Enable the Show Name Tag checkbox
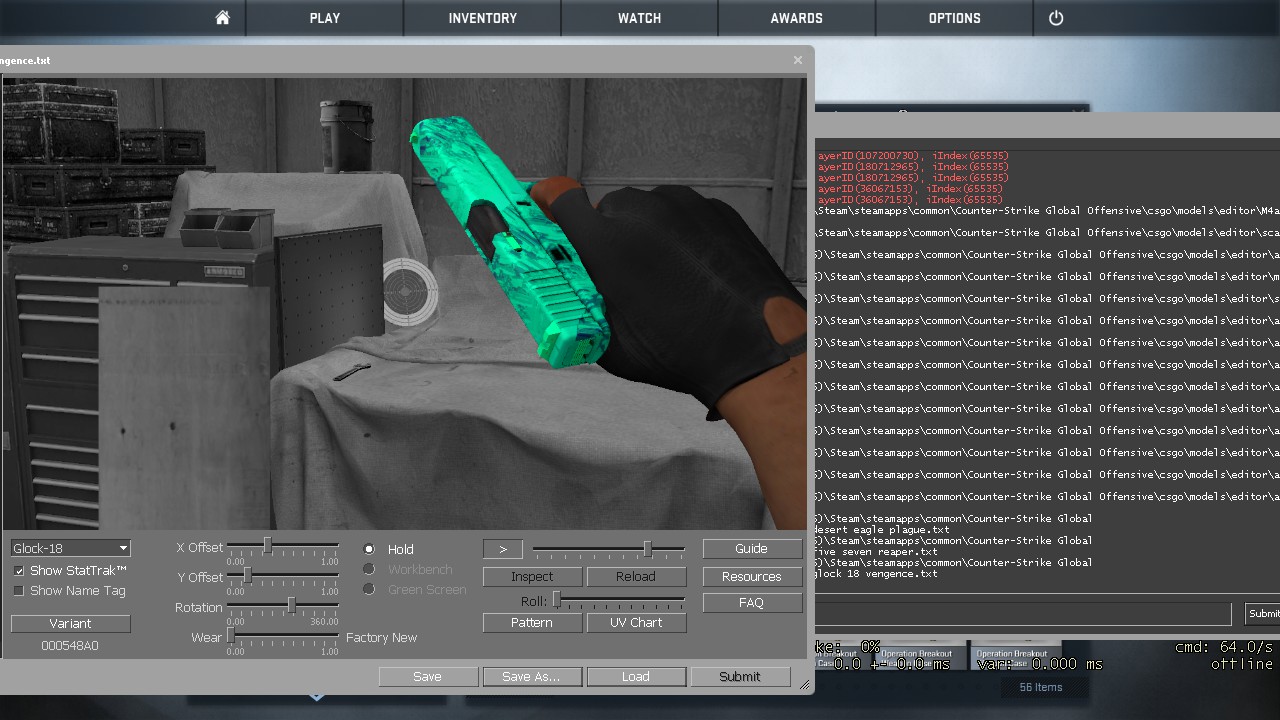The image size is (1280, 720). coord(19,591)
